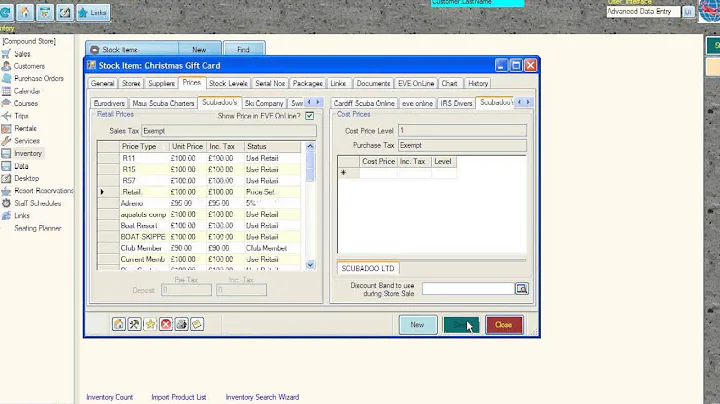Click the UI button next to Advanced Data Entry
This screenshot has width=720, height=404.
coord(688,11)
